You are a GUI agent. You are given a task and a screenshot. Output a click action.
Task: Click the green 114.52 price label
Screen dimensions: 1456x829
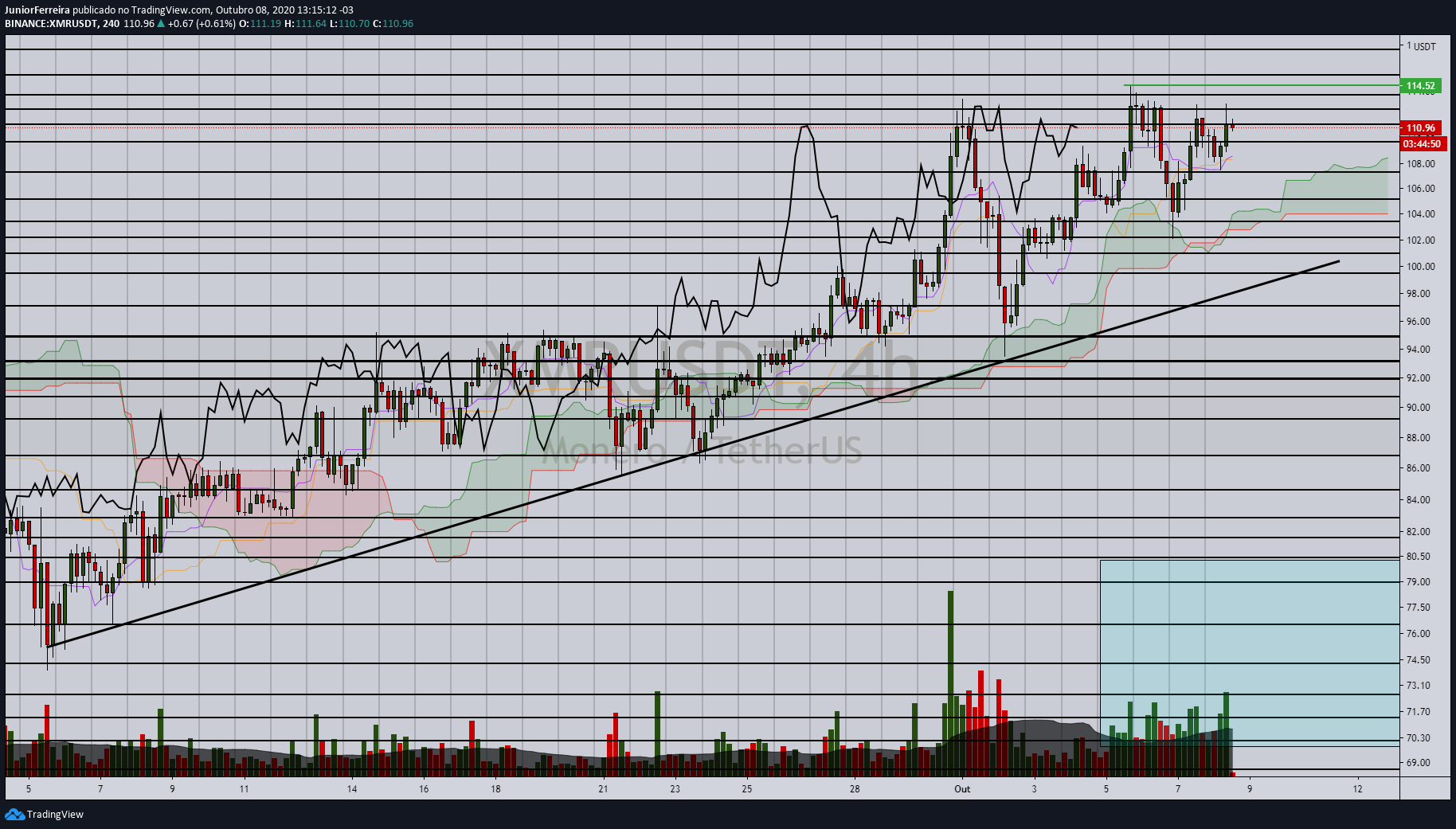coord(1421,86)
